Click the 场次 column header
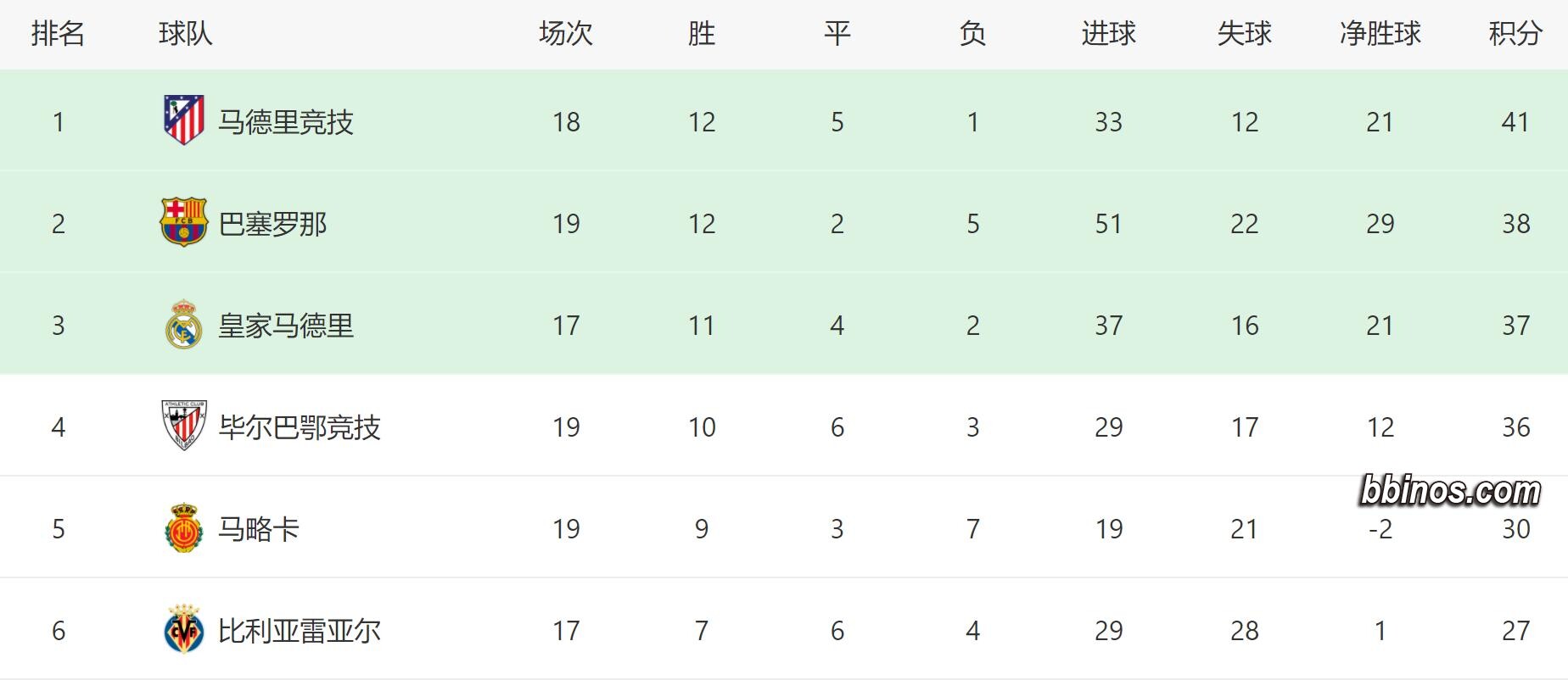 566,34
